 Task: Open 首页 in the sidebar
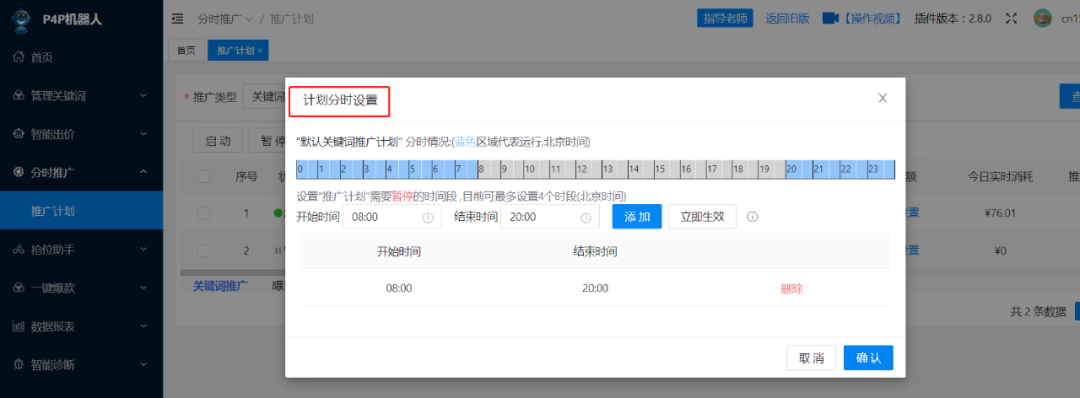tap(81, 58)
